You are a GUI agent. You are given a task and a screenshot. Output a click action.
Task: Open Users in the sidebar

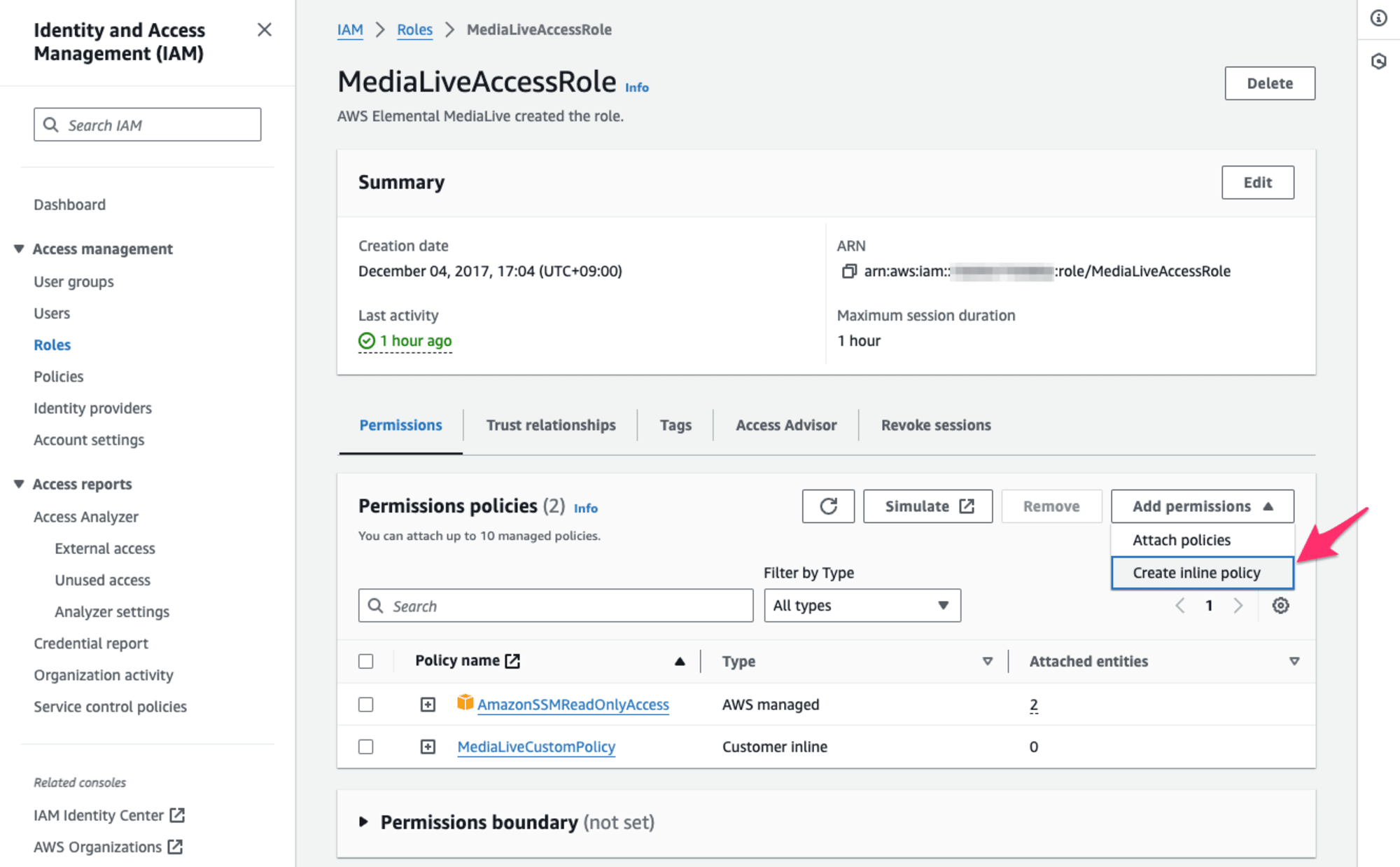[52, 313]
